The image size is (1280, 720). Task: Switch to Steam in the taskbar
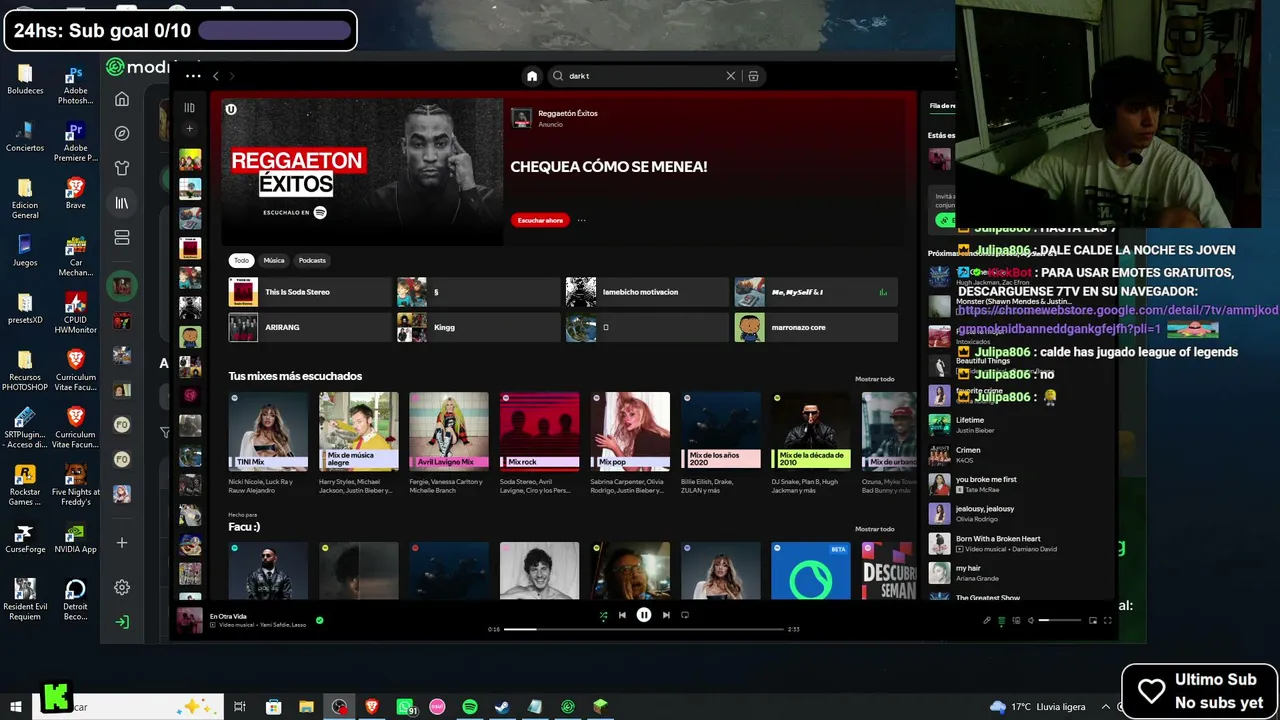click(502, 707)
